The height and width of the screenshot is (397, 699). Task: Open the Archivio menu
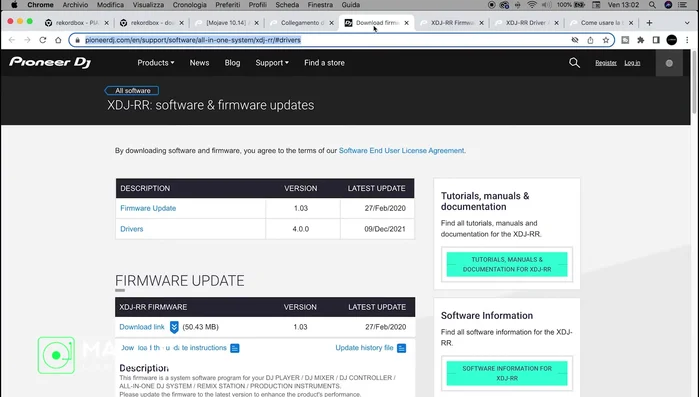[x=75, y=5]
